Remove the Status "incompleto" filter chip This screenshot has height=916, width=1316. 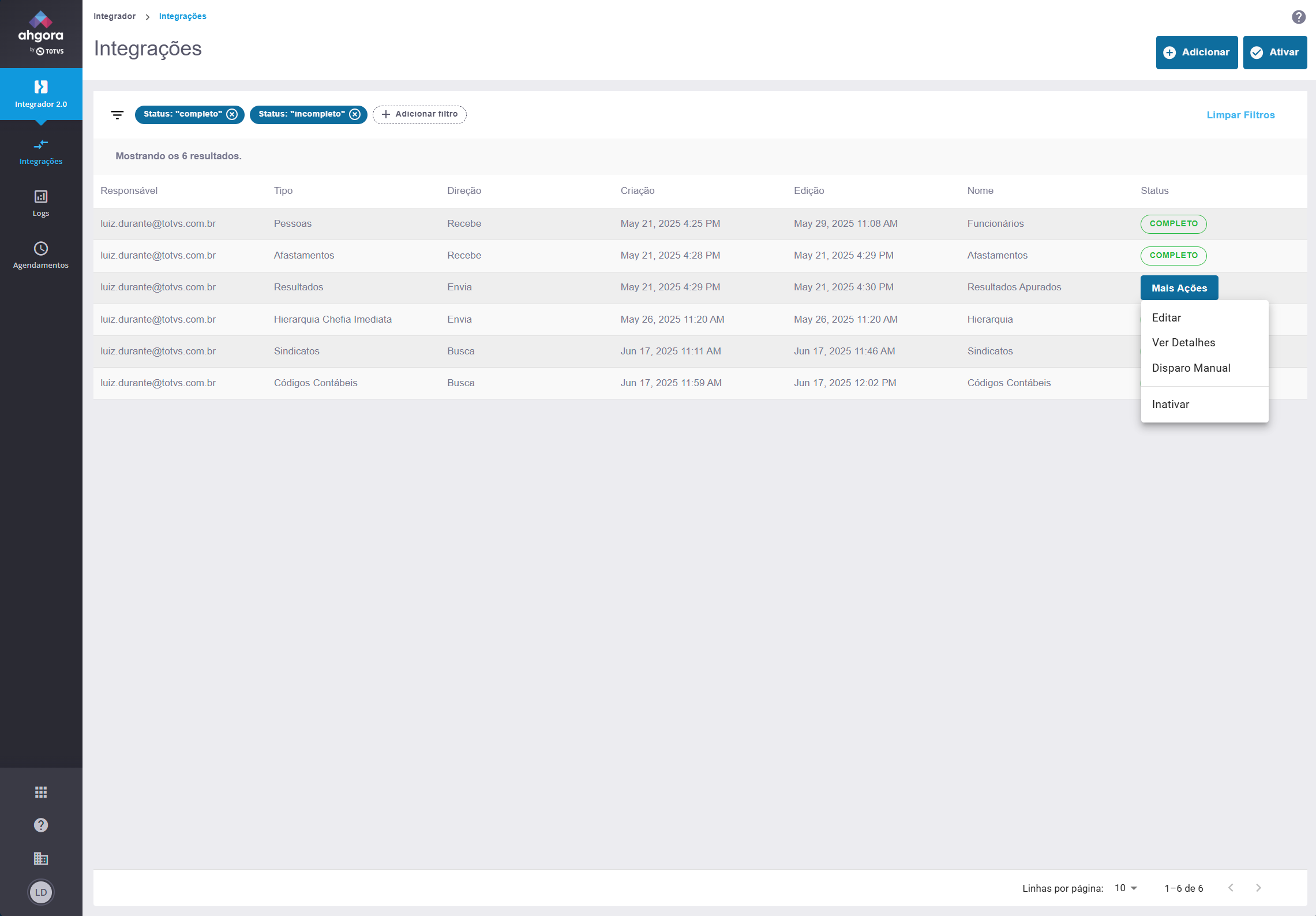click(355, 114)
